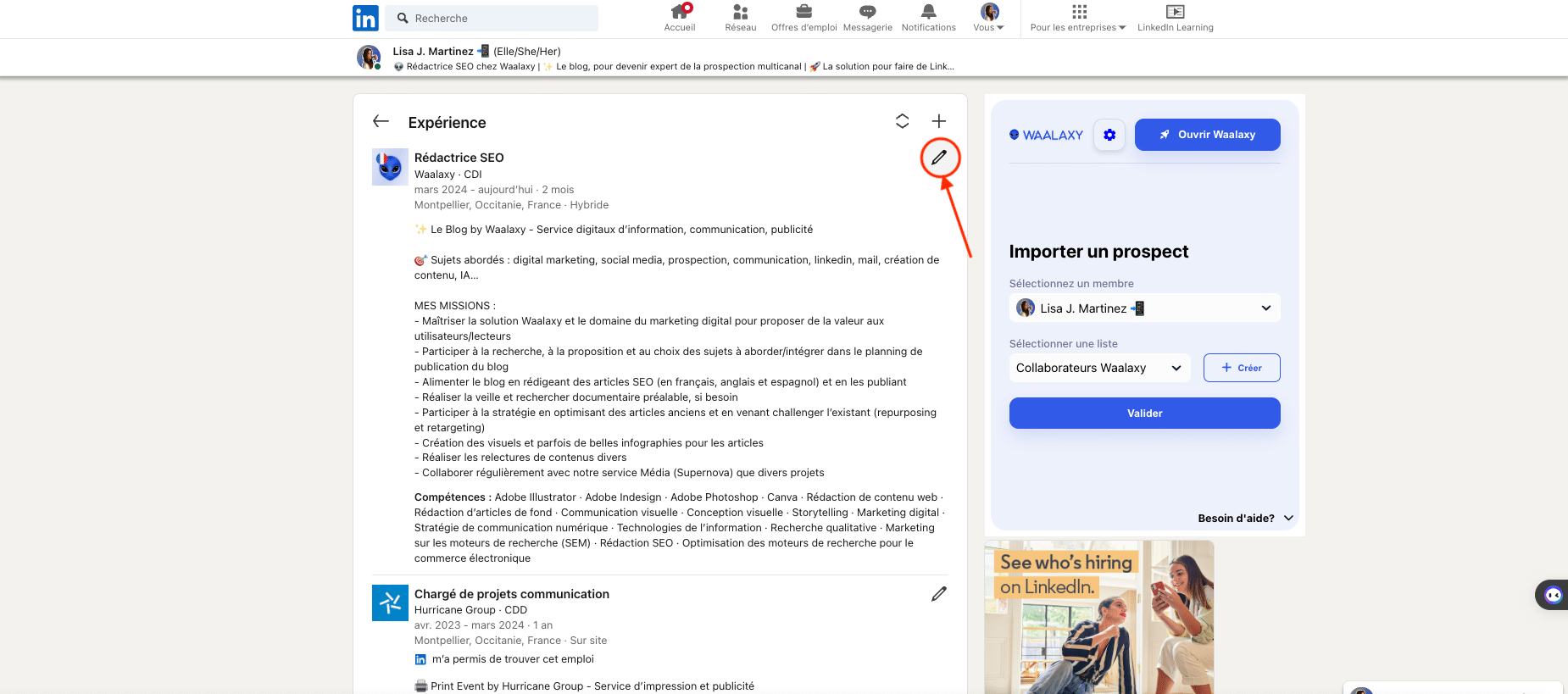Click 'Le Blog by Waalaxy' description line
The height and width of the screenshot is (694, 1568).
pos(614,230)
